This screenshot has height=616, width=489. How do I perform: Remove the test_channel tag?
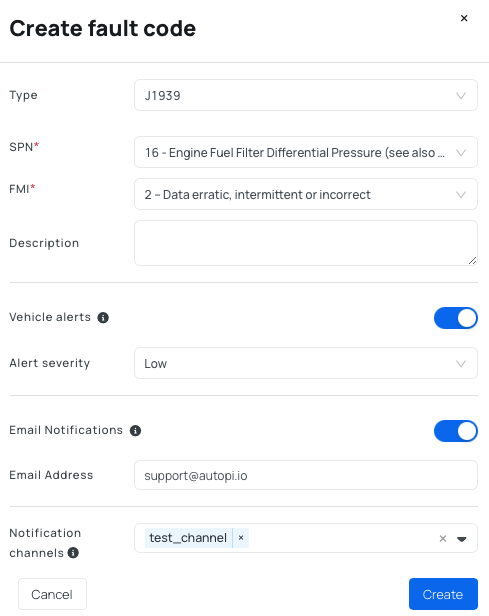[x=241, y=538]
